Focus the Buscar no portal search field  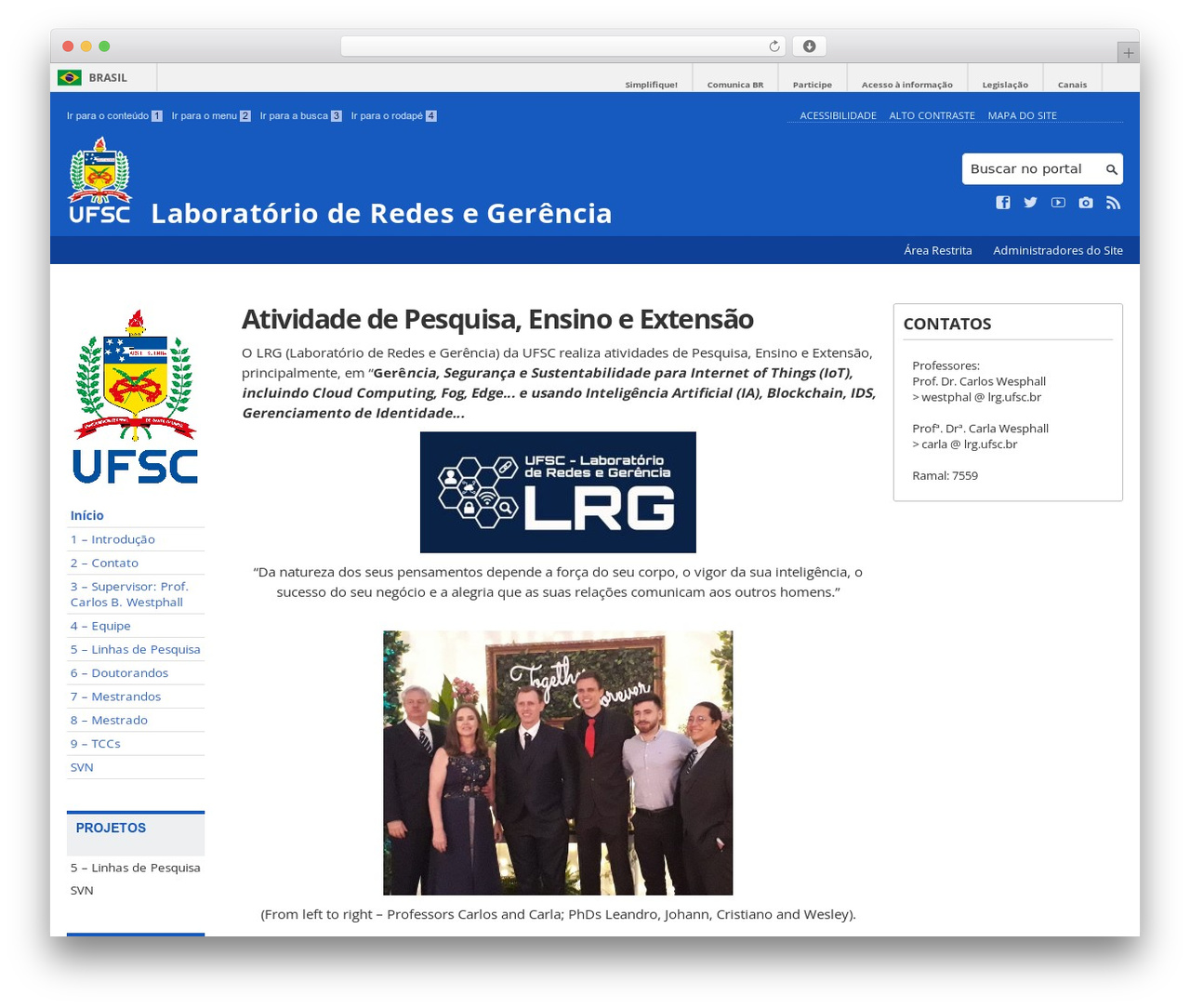coord(1032,169)
